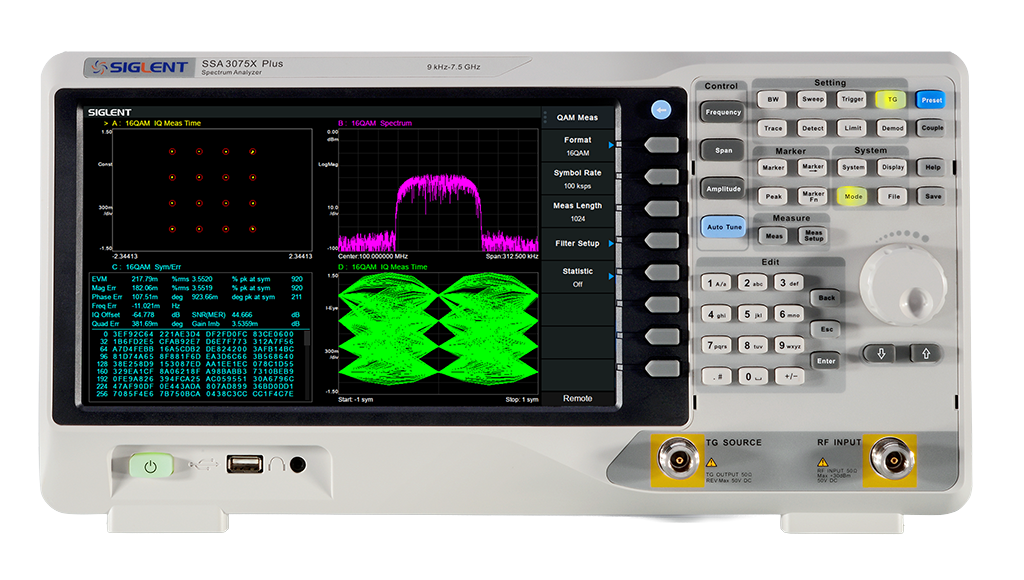The width and height of the screenshot is (1024, 580).
Task: Click the keypad Enter key
Action: [826, 361]
